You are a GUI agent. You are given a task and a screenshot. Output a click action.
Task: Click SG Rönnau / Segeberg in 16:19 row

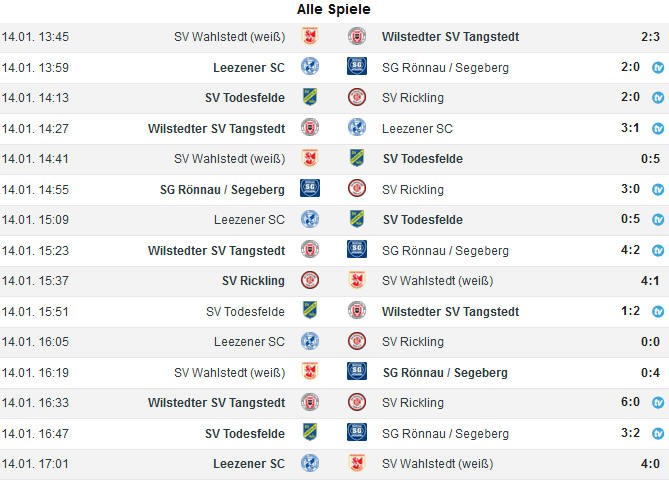coord(445,373)
